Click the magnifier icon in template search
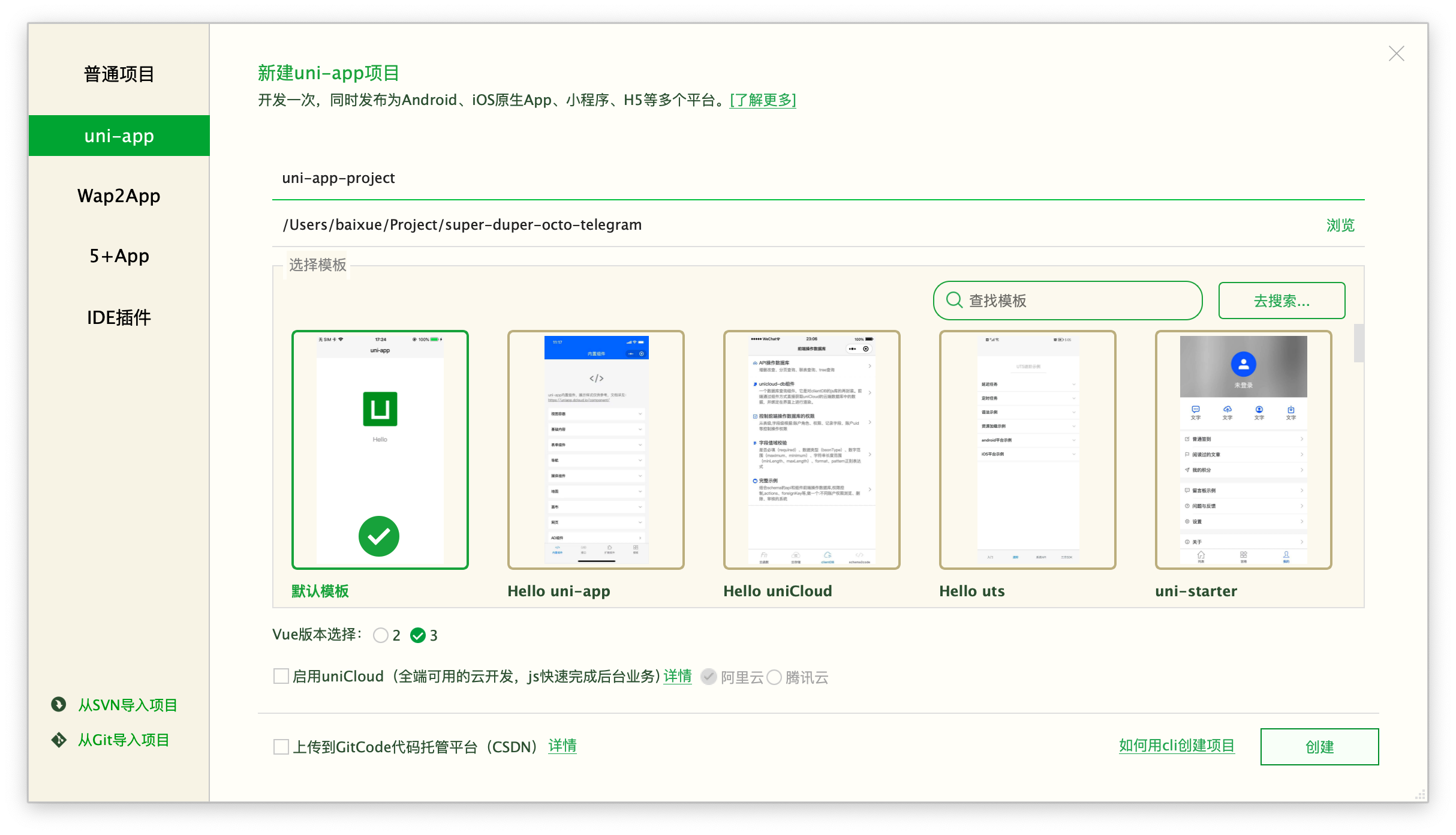 pos(954,300)
